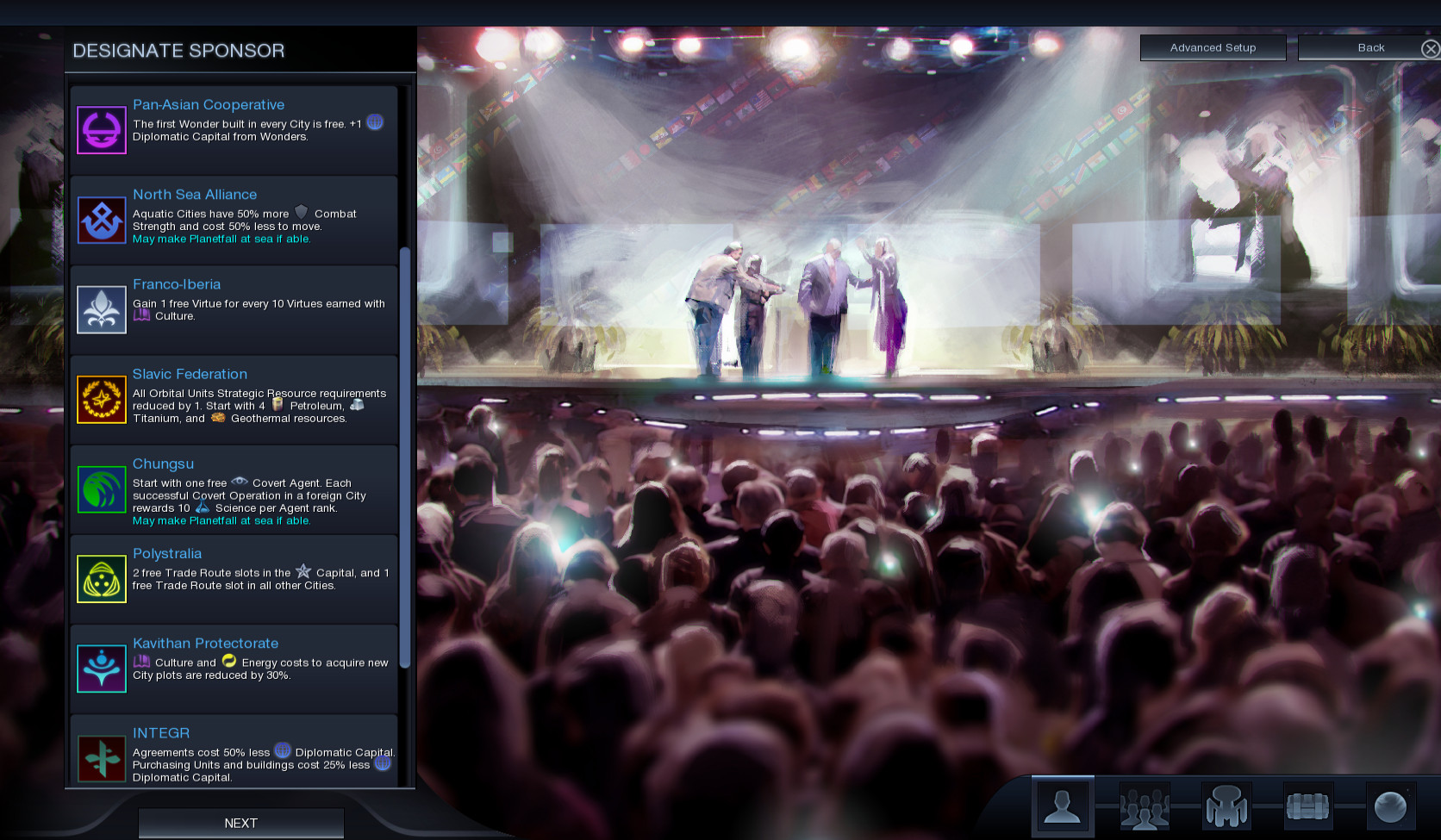The height and width of the screenshot is (840, 1441).
Task: Click the Science flask icon in Chungsu text
Action: [x=203, y=507]
